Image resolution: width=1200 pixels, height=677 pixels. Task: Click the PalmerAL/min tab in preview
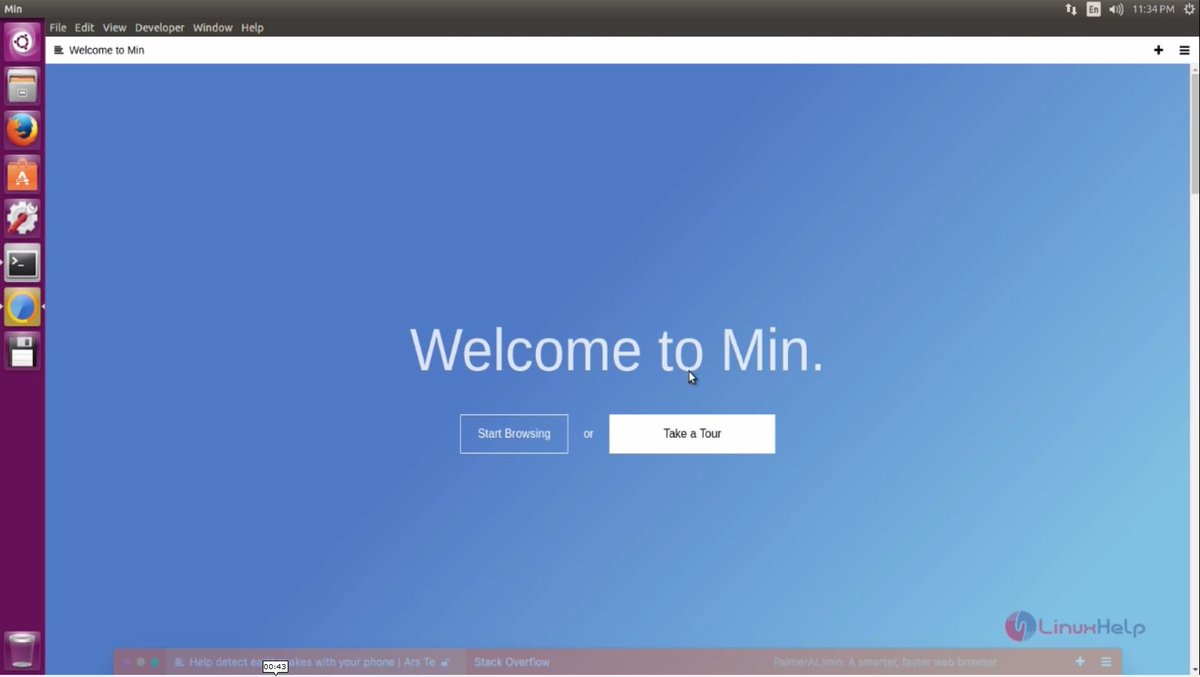pos(885,662)
